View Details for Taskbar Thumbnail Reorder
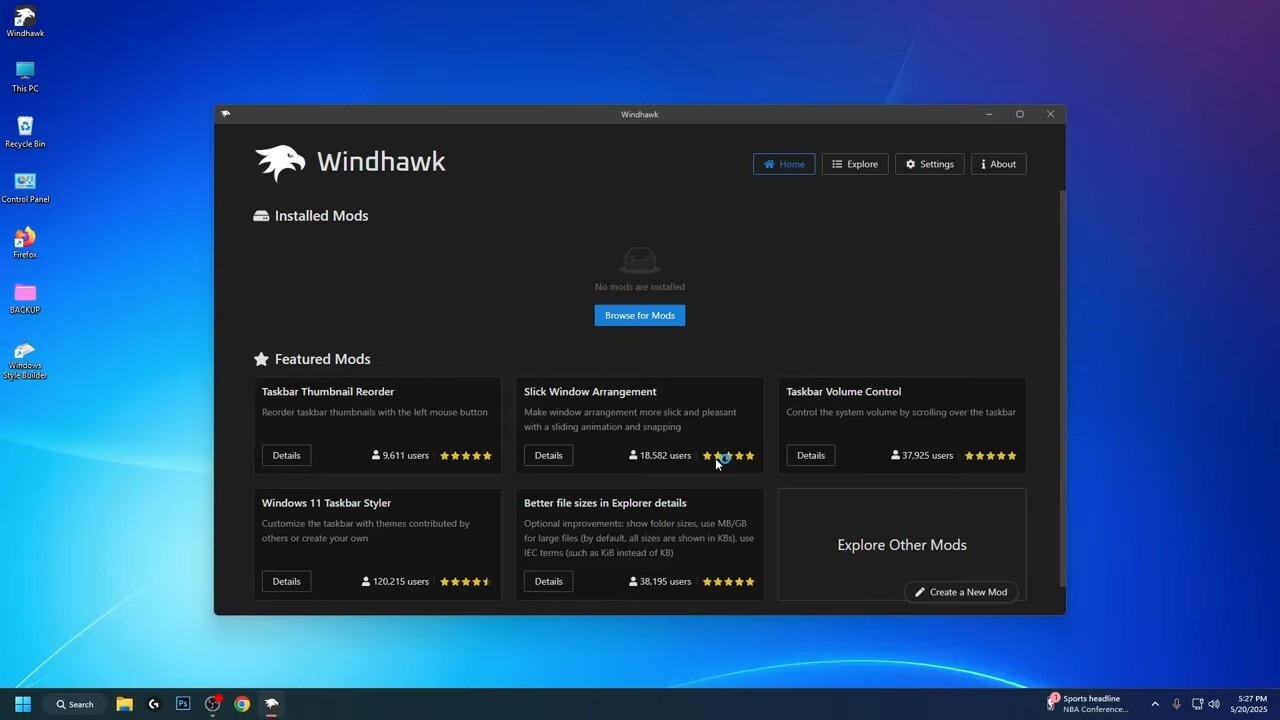 coord(286,455)
